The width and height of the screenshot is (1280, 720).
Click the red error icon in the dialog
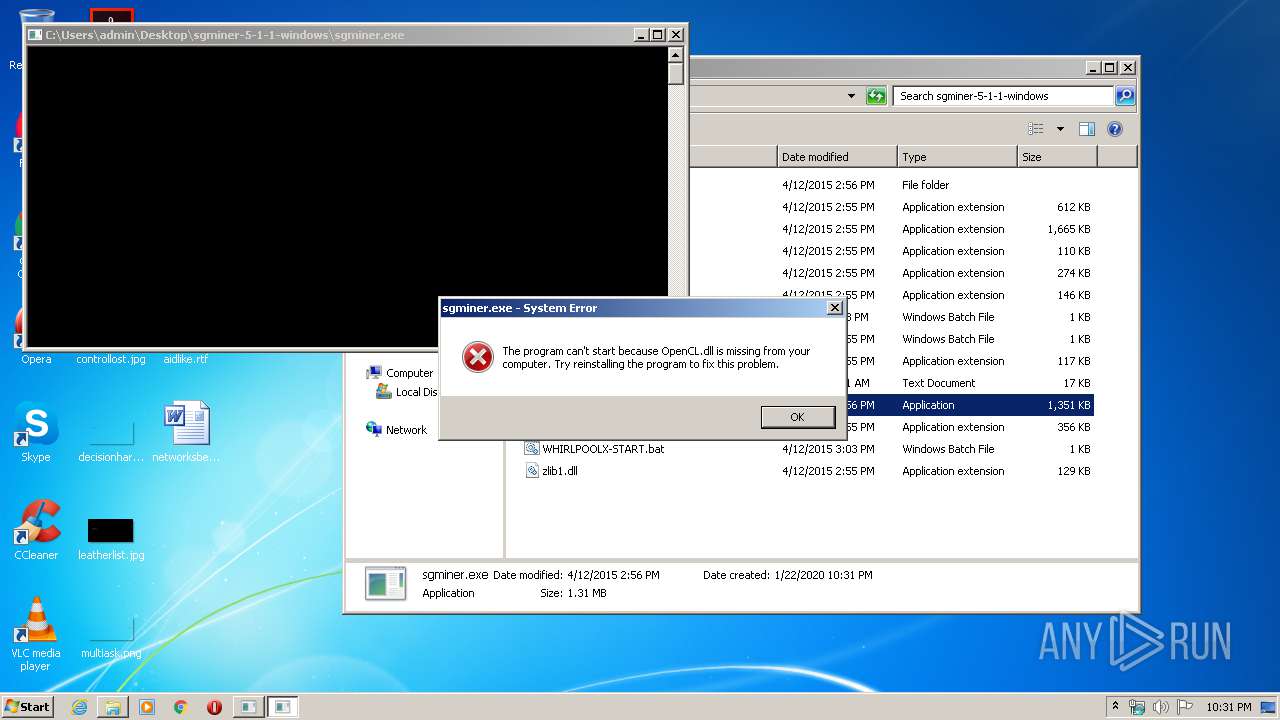(x=478, y=357)
